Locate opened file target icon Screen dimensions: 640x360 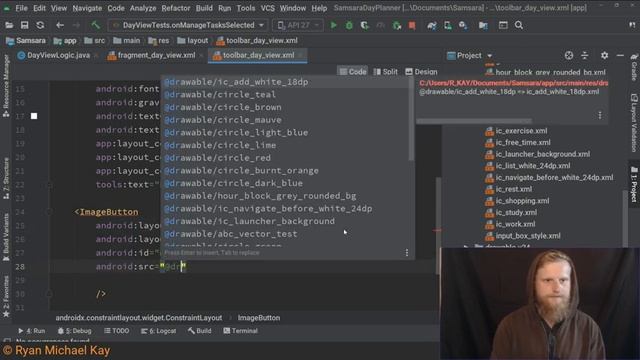[x=569, y=56]
